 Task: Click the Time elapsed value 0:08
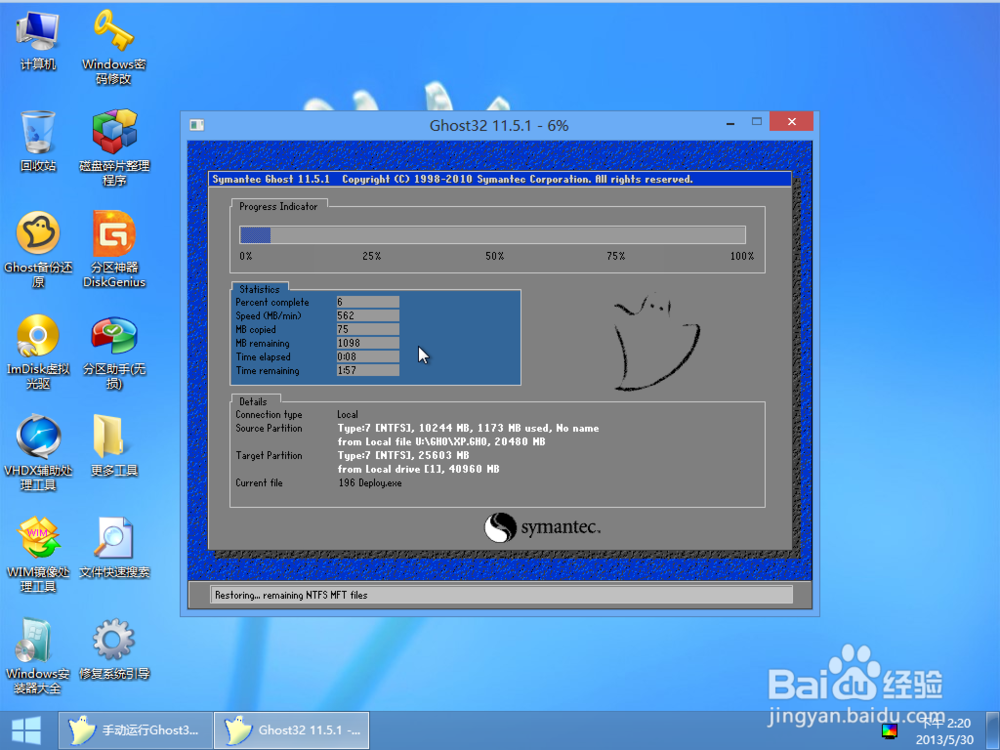point(368,357)
